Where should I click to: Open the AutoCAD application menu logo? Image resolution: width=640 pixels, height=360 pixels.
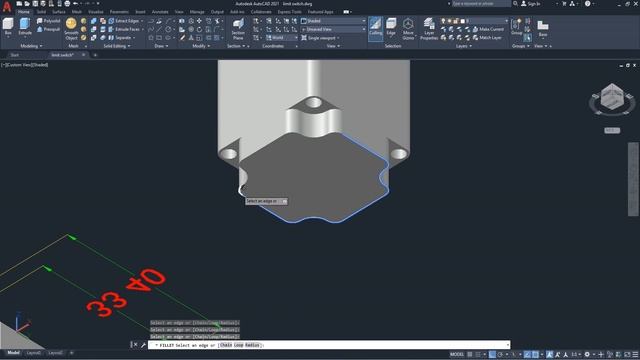pos(7,7)
